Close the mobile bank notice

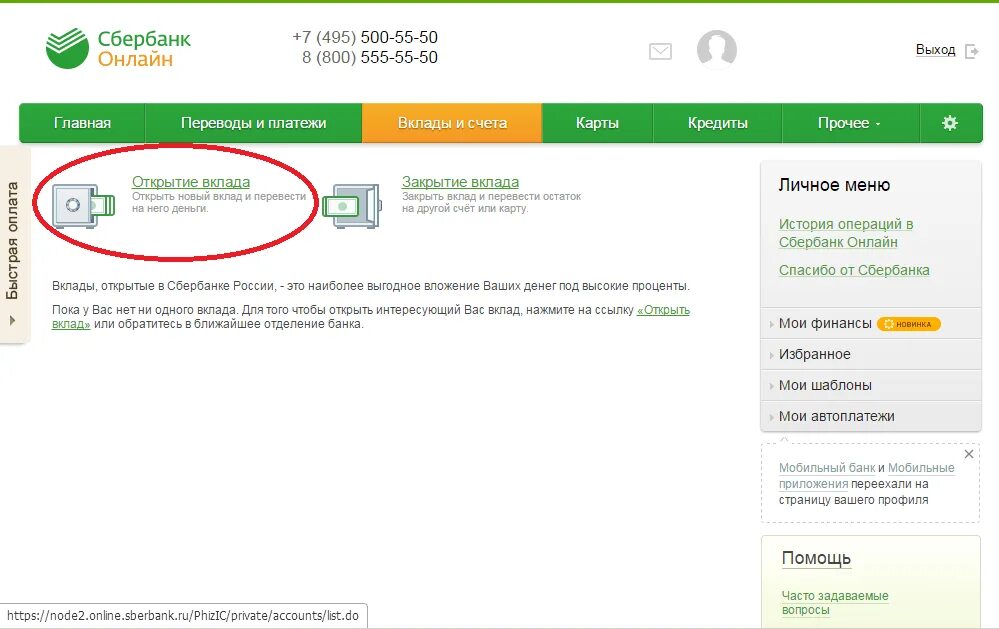968,454
